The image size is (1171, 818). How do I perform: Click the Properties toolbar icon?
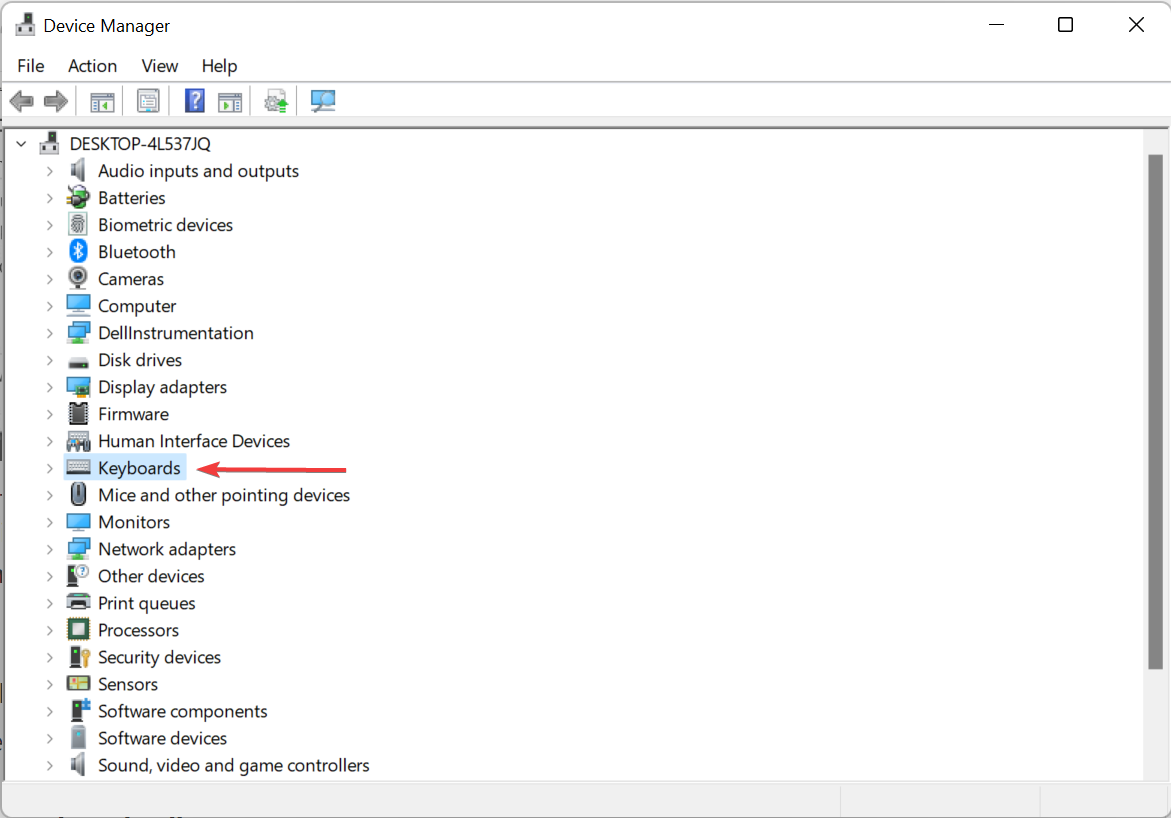click(148, 101)
